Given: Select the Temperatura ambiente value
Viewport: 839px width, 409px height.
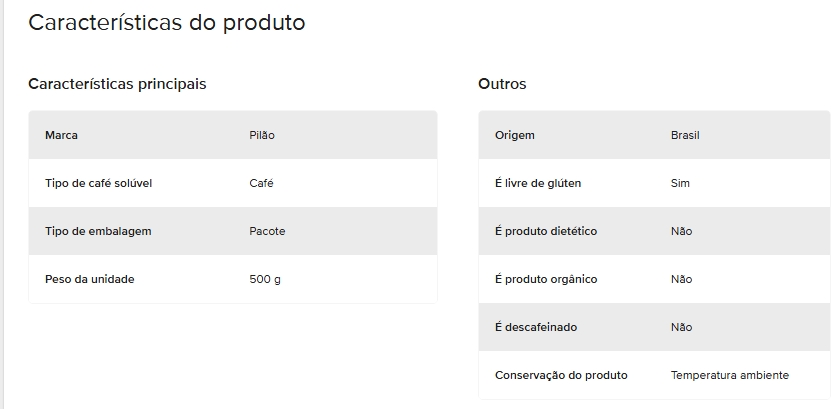Looking at the screenshot, I should (730, 375).
